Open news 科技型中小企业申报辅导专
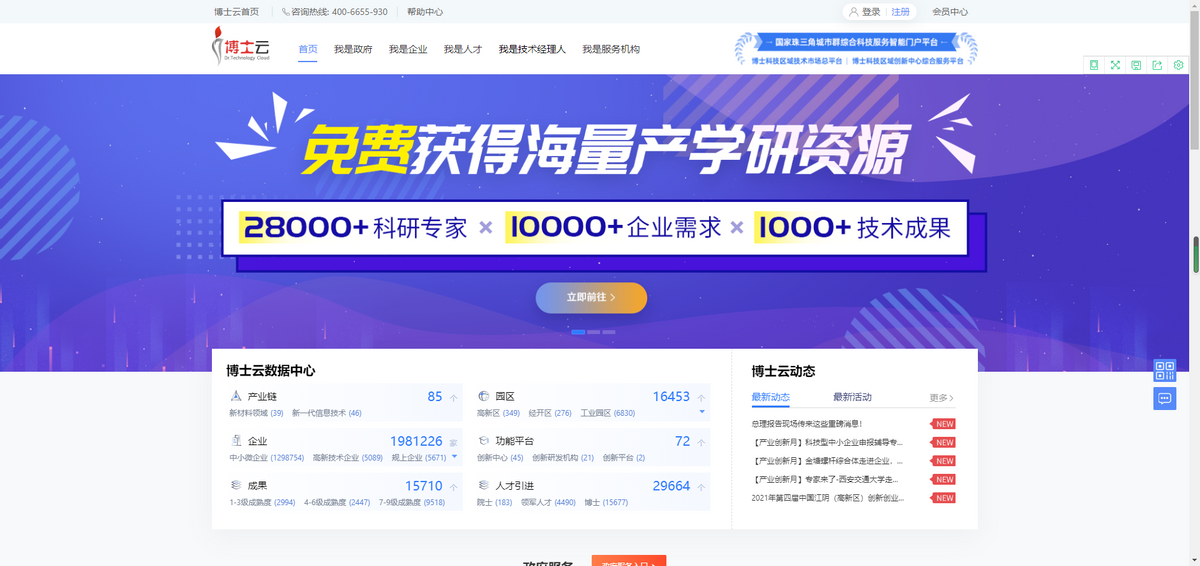This screenshot has width=1200, height=566. [828, 442]
